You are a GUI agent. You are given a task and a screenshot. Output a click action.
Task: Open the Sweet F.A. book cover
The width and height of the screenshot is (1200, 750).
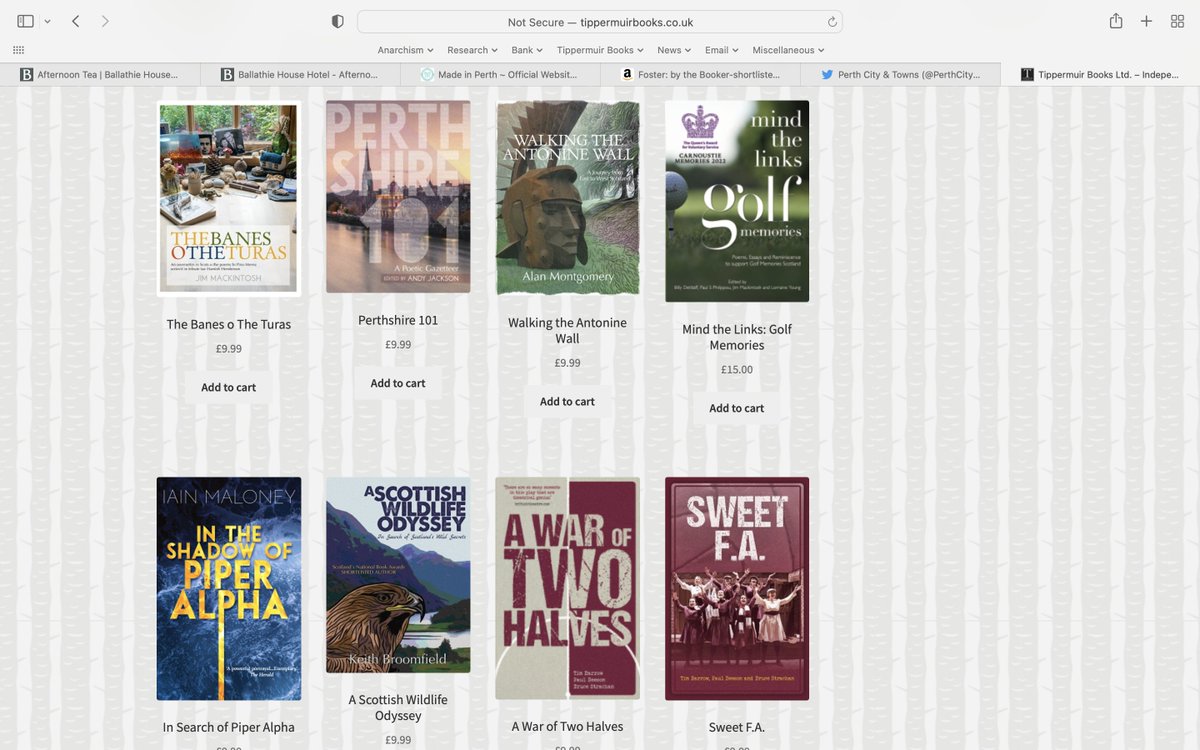click(737, 589)
